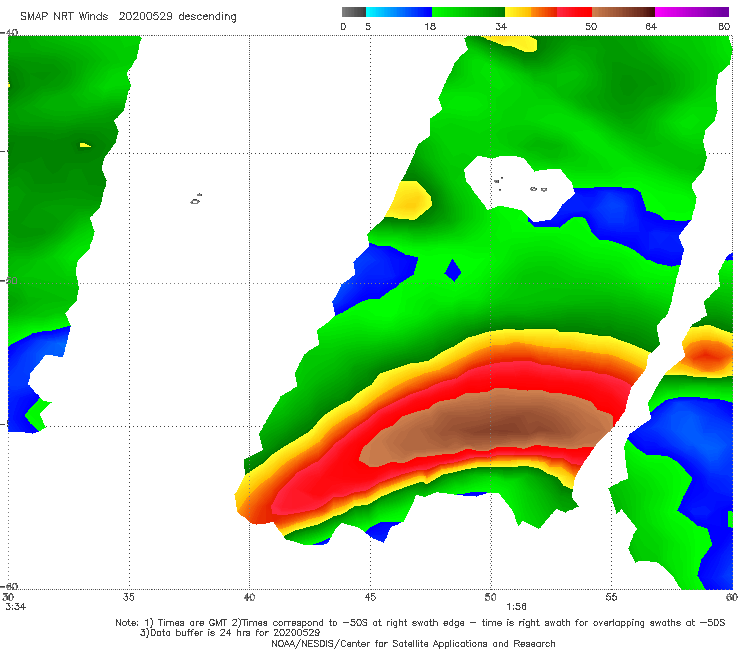The height and width of the screenshot is (650, 740).
Task: Pick the magenta-purple segment of the color scale
Action: point(692,12)
